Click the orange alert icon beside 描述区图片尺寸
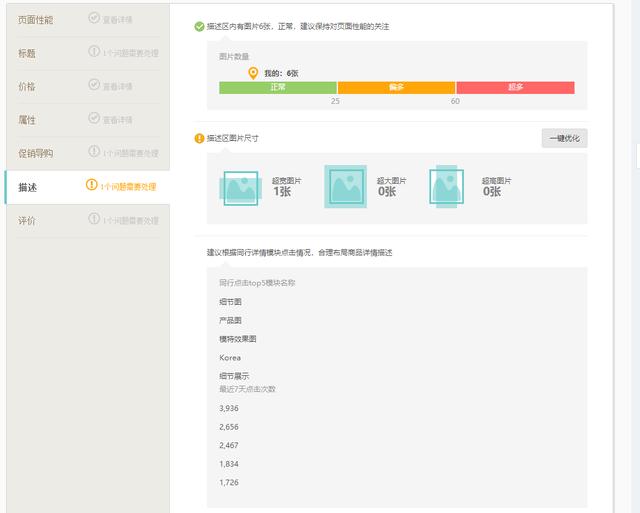This screenshot has height=513, width=640. point(199,139)
